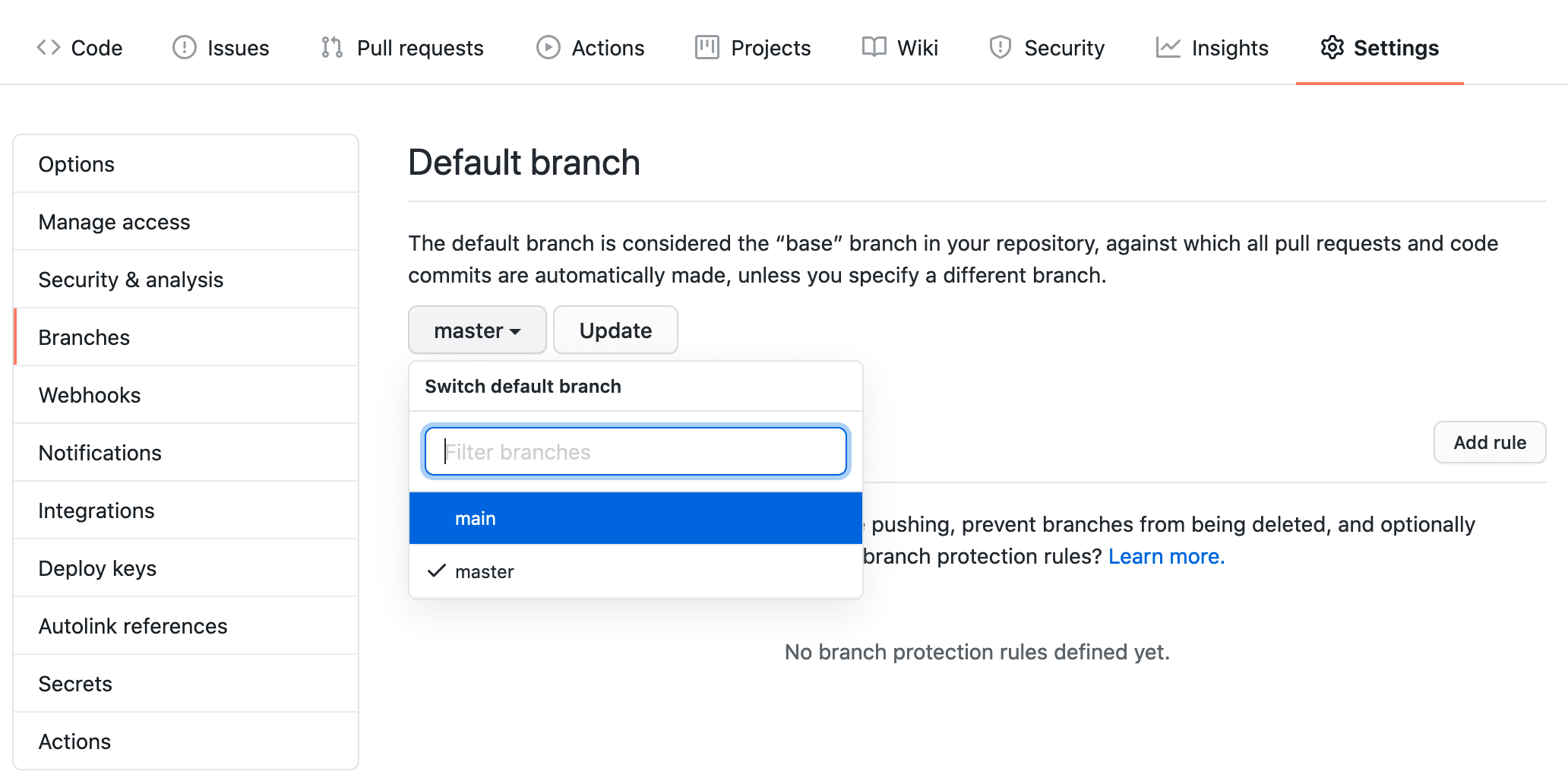Open the Learn more link

(x=1165, y=556)
